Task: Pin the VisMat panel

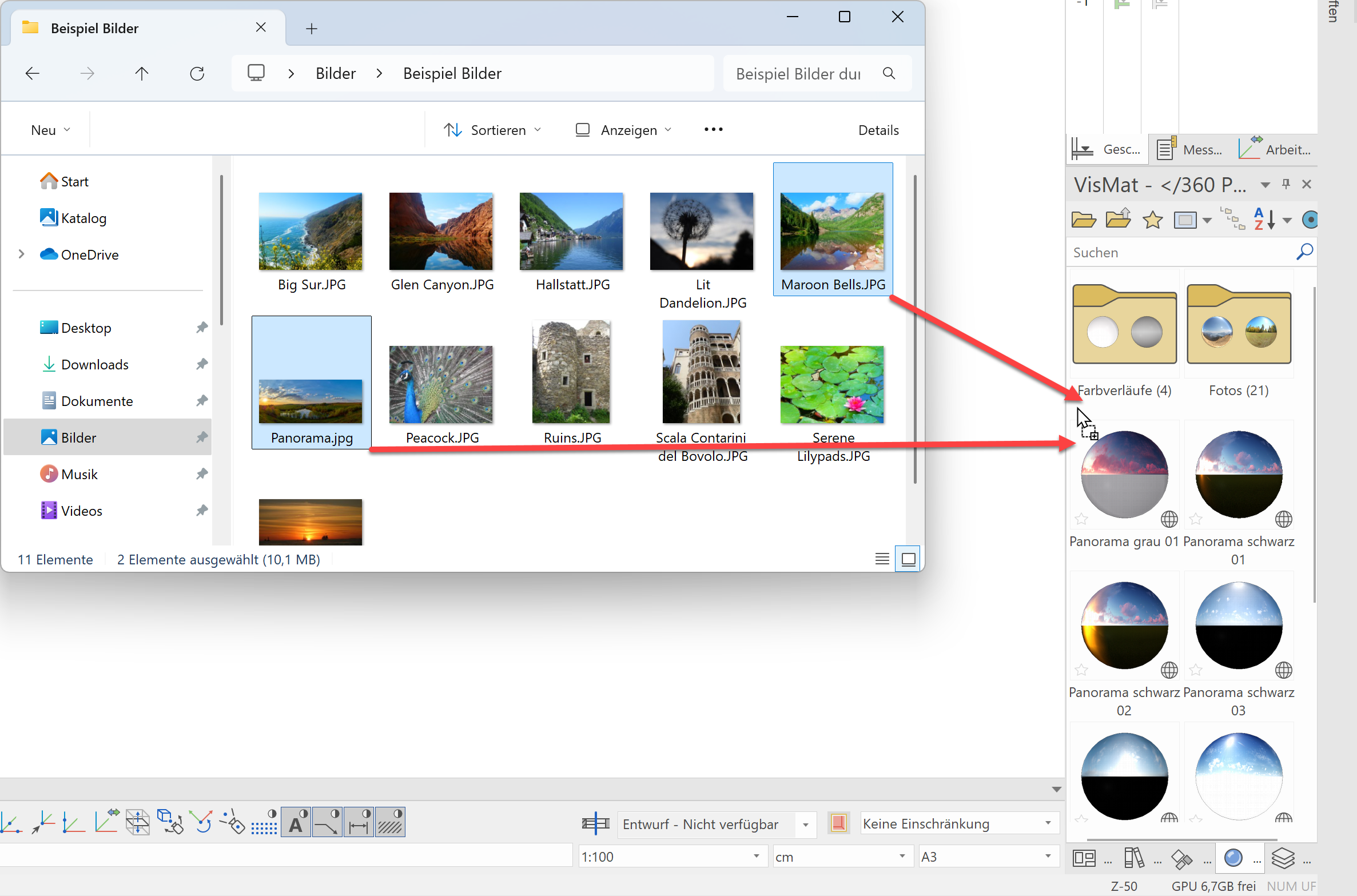Action: [1286, 184]
